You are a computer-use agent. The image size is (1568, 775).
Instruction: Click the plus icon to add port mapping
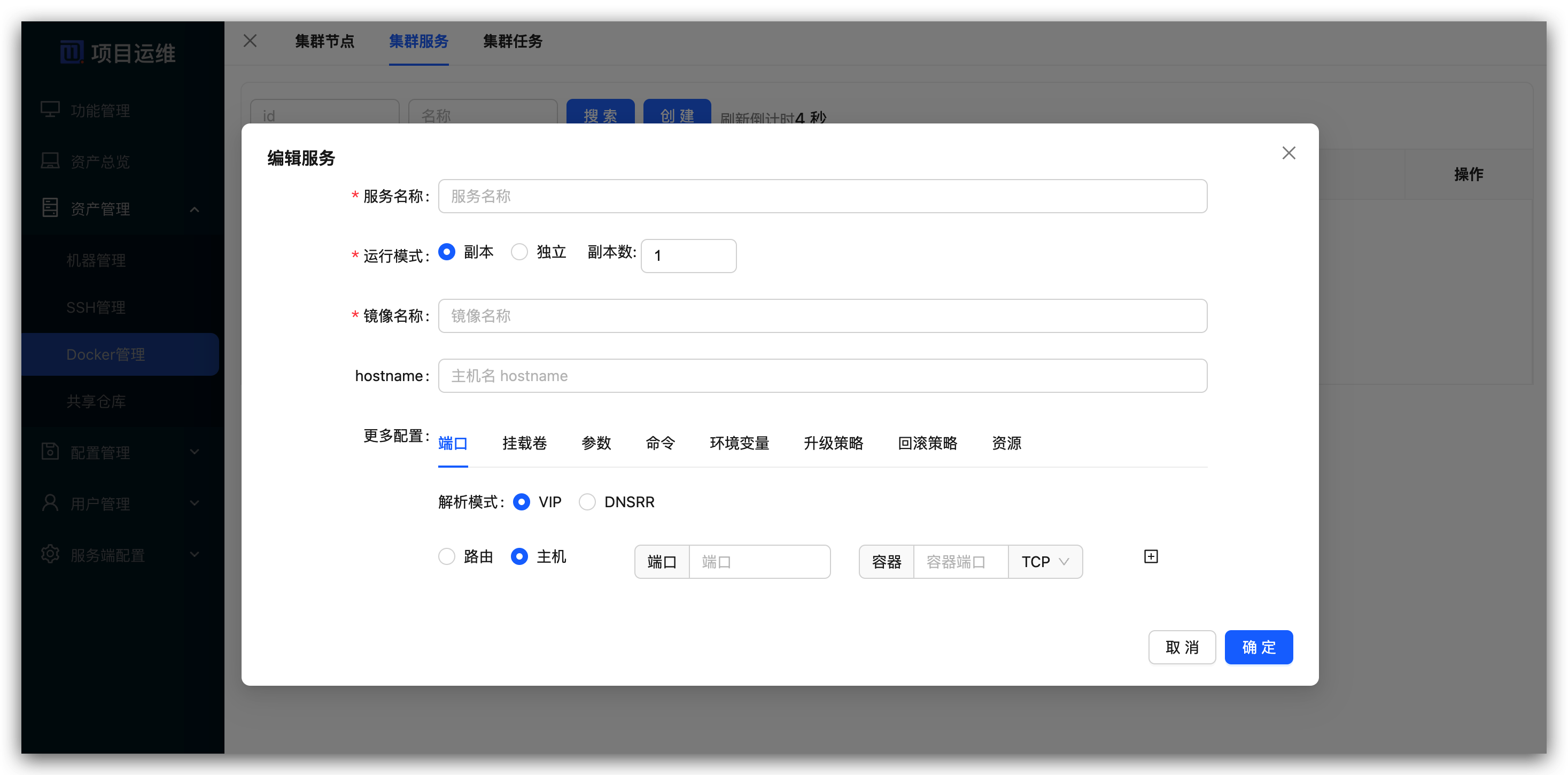(1151, 556)
